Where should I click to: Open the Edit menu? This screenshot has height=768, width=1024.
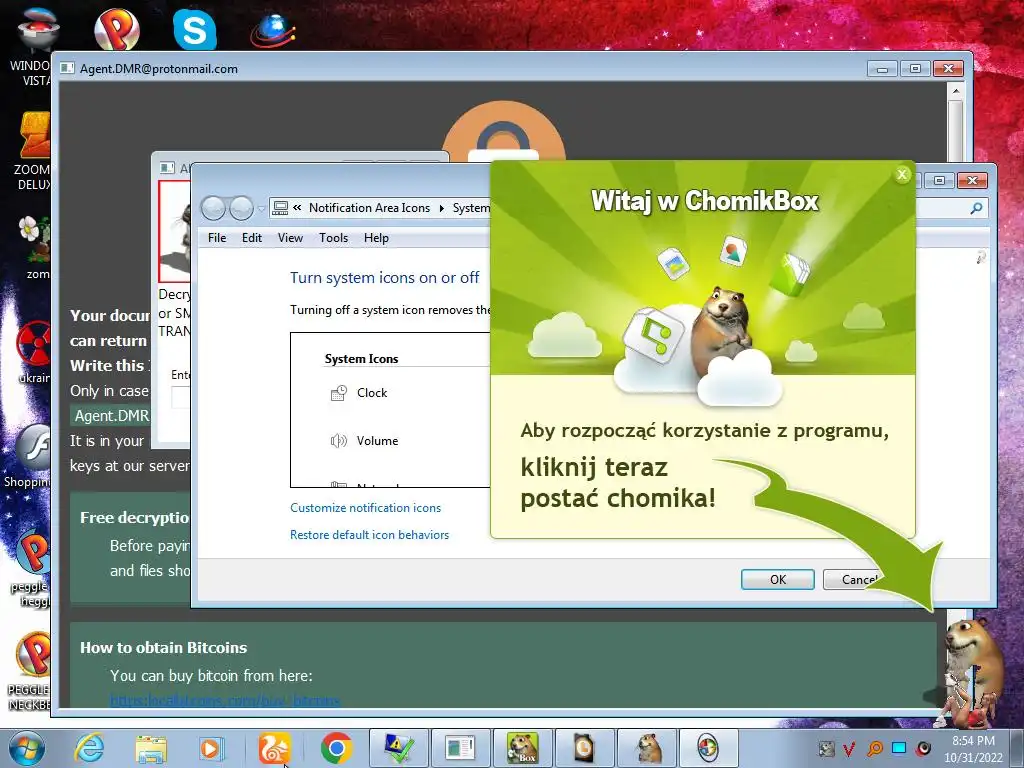251,238
